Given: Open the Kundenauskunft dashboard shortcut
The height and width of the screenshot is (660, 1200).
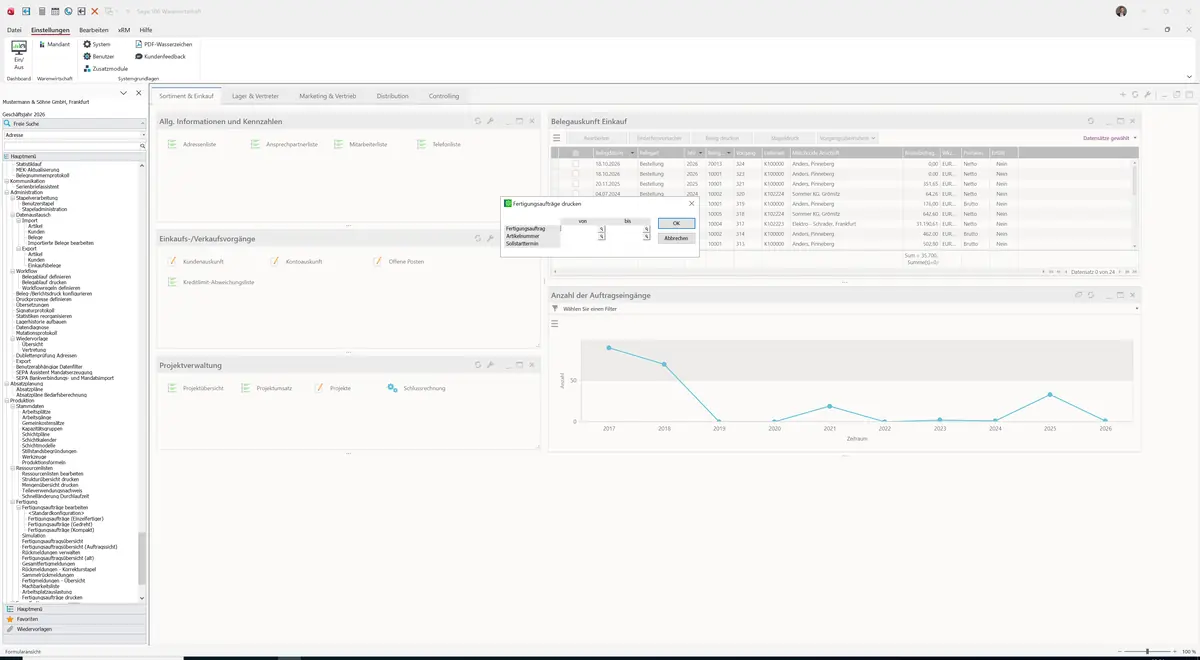Looking at the screenshot, I should coord(196,261).
